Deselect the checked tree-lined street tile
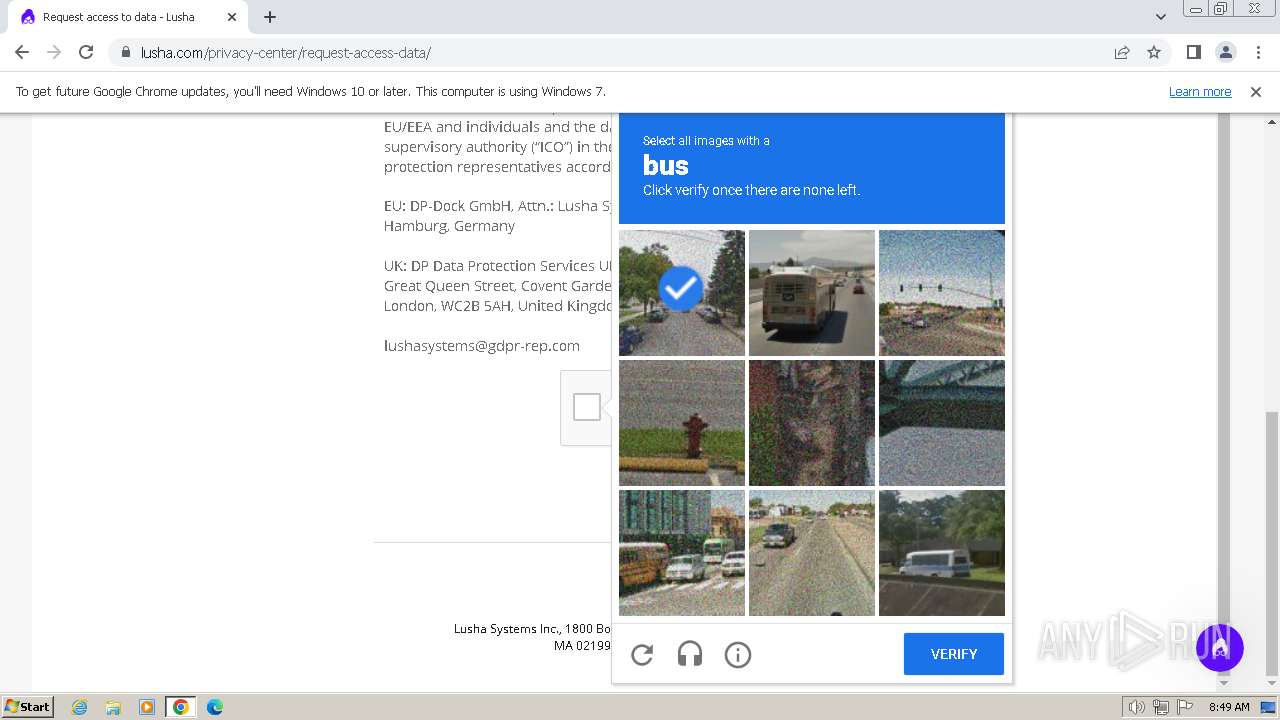Screen dimensions: 1280x720 (x=682, y=293)
